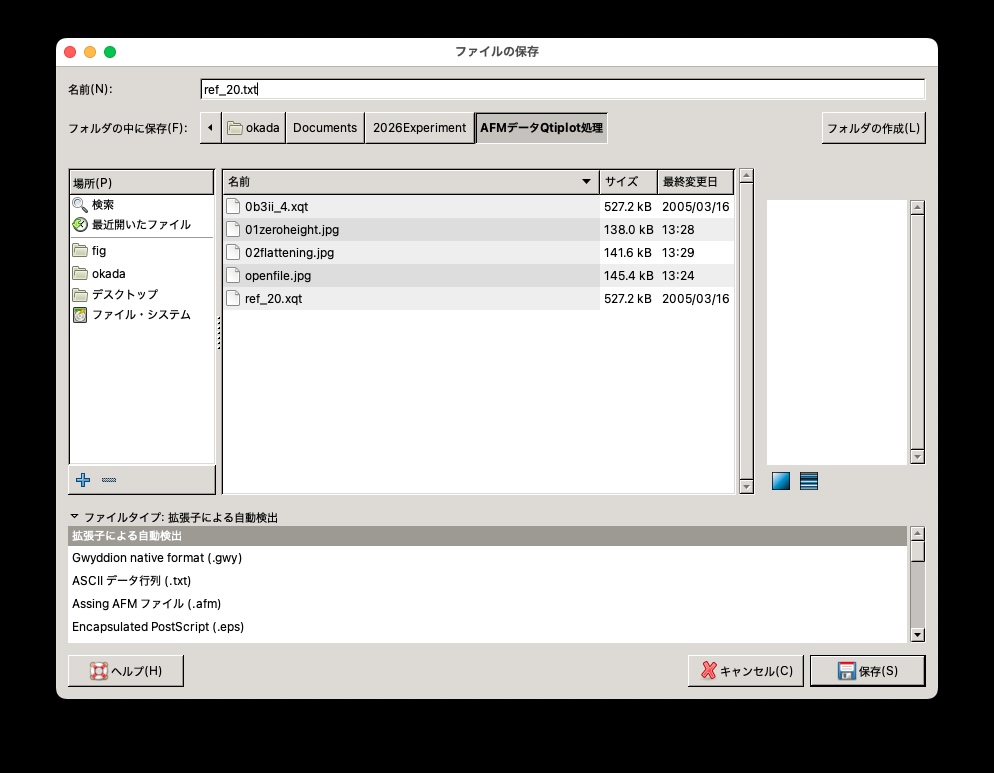Click the size 138.0 kB cell
Image resolution: width=994 pixels, height=773 pixels.
coord(628,230)
